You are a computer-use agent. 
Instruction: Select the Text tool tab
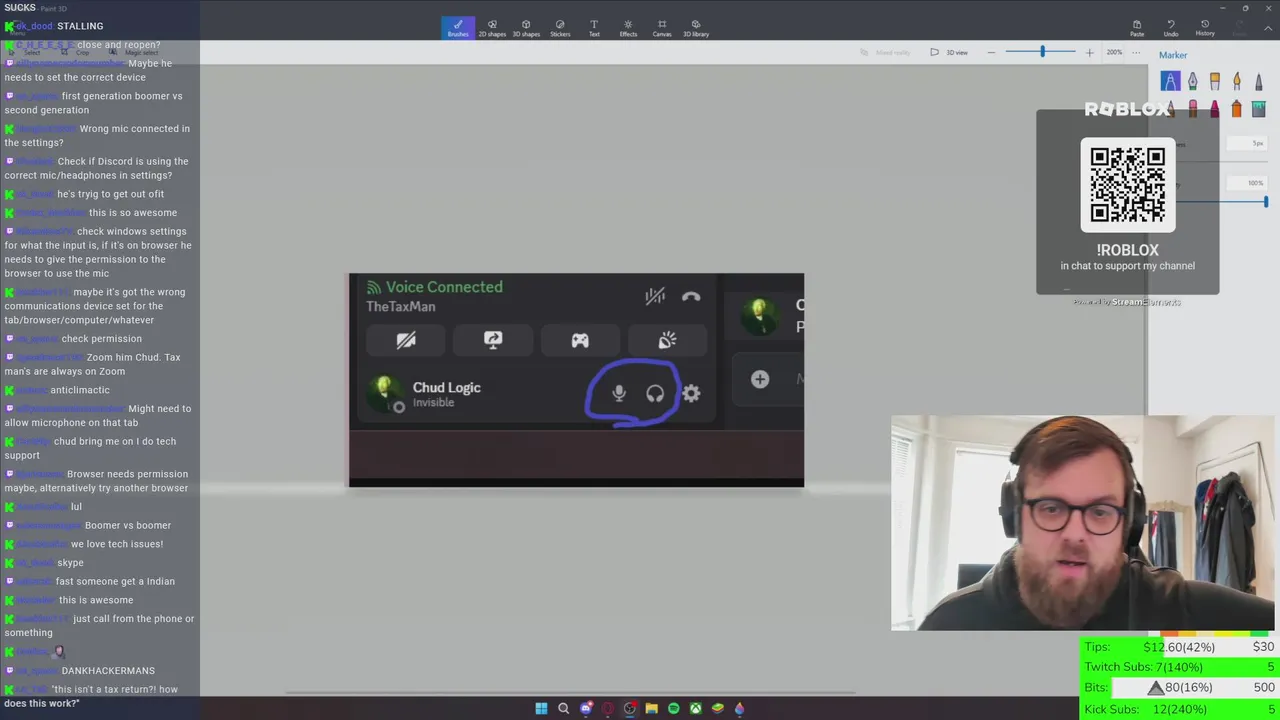tap(594, 28)
